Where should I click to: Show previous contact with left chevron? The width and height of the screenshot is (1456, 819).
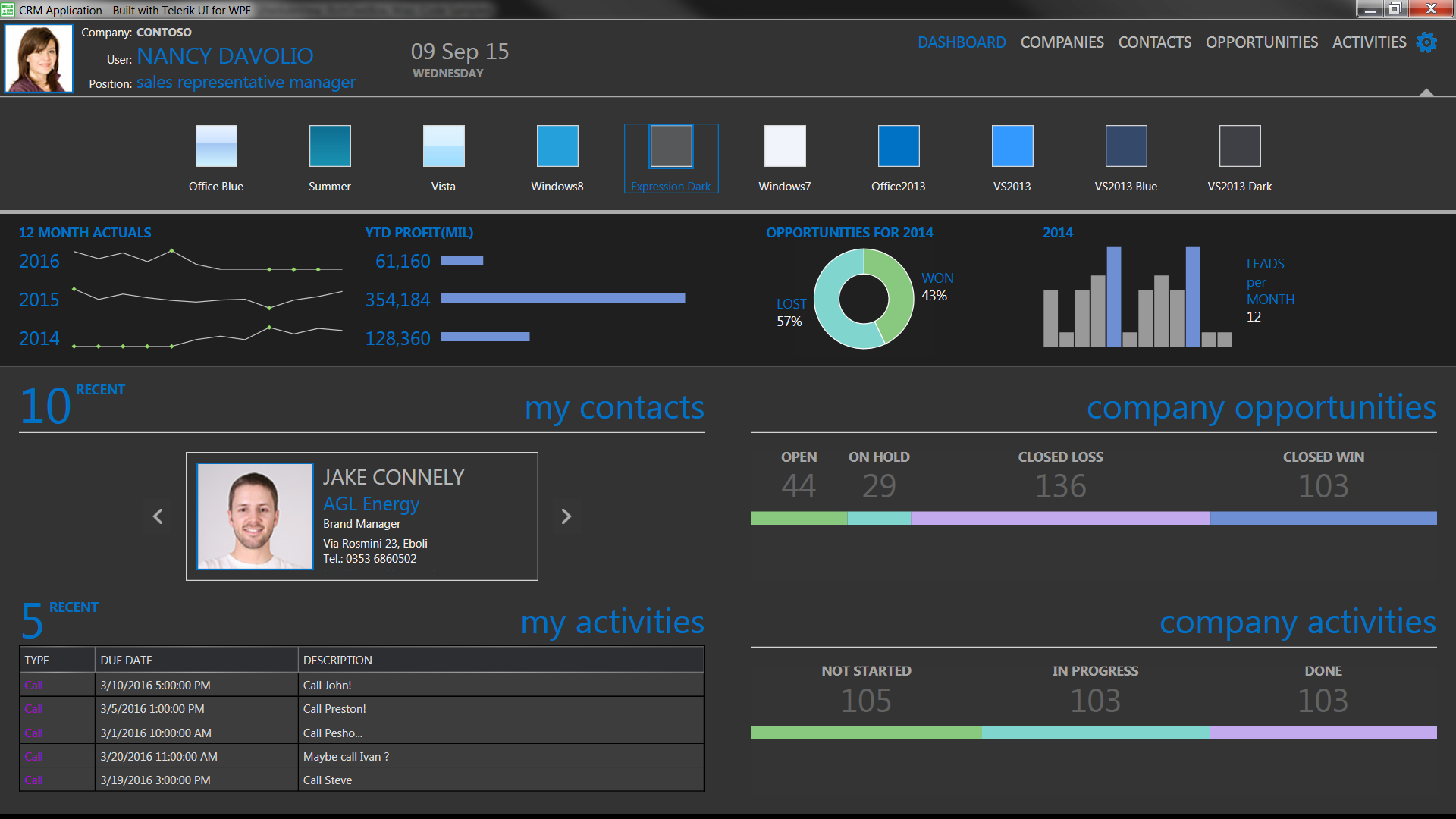click(158, 516)
